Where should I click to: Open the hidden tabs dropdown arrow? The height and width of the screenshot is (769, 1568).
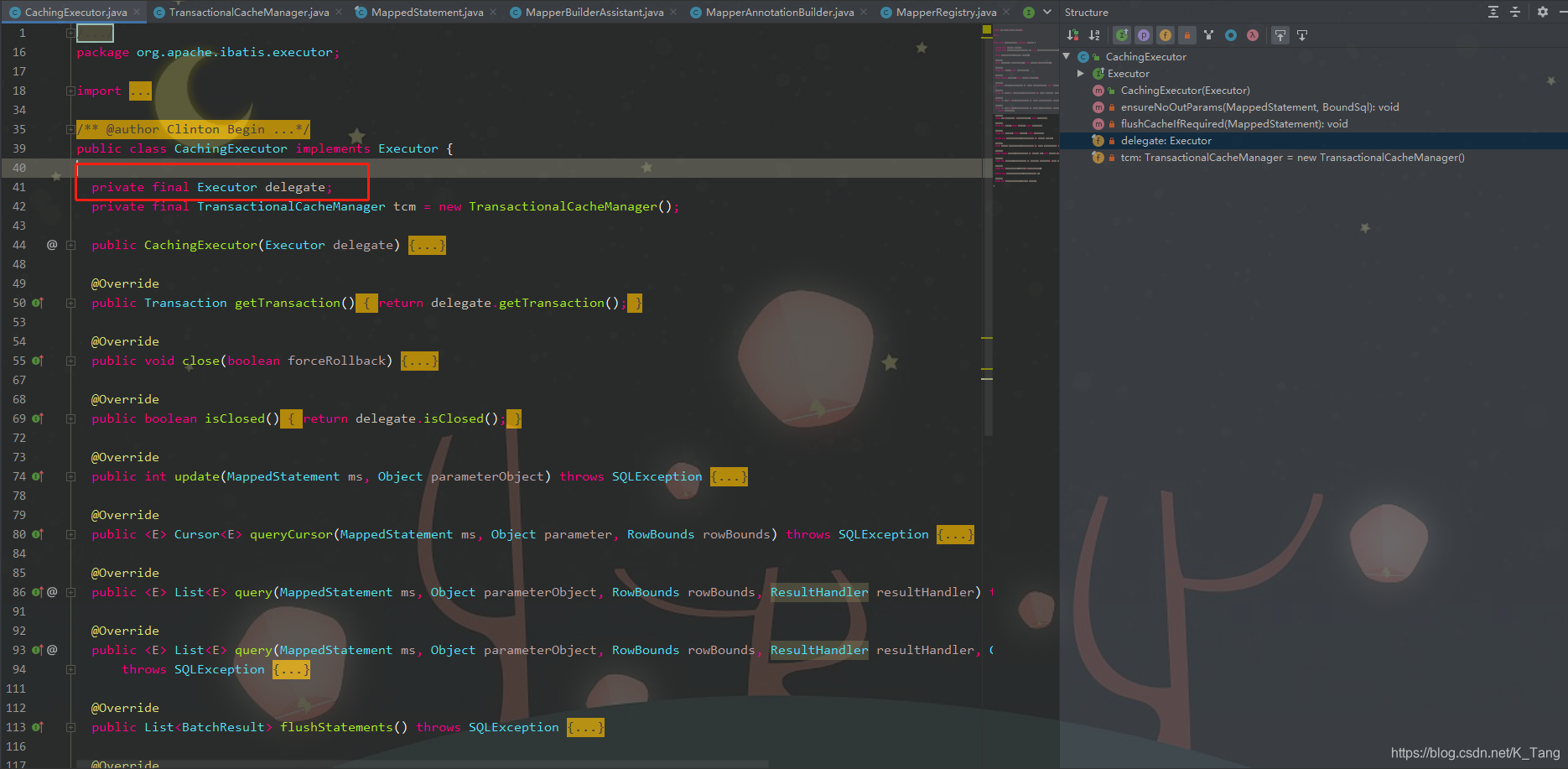[x=1047, y=12]
